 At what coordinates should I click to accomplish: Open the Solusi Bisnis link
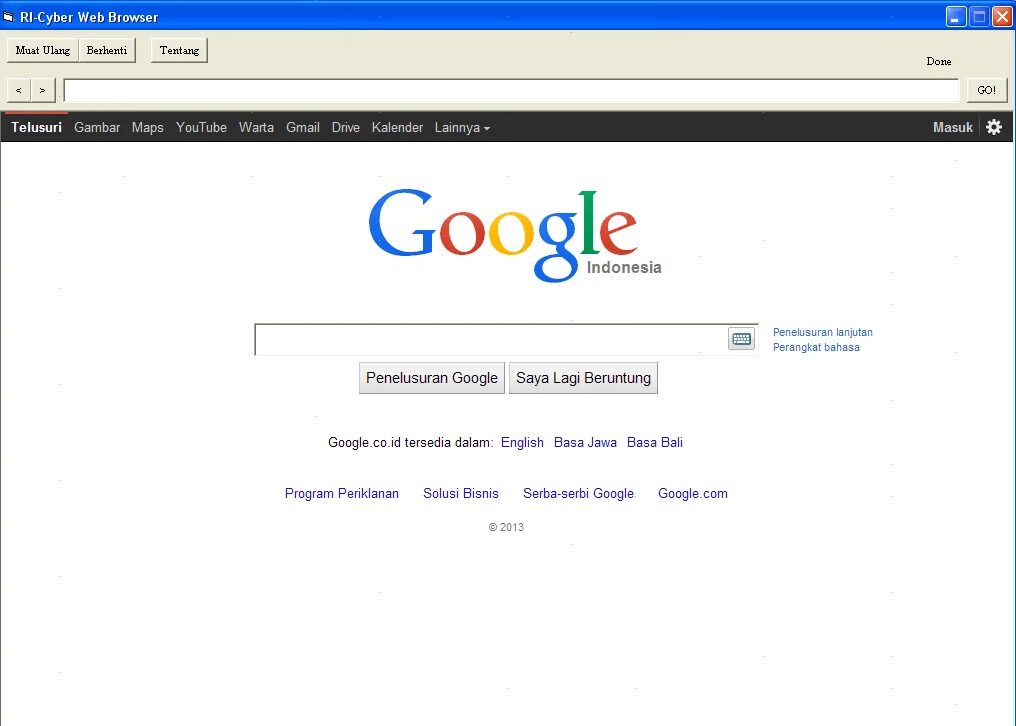[x=461, y=493]
